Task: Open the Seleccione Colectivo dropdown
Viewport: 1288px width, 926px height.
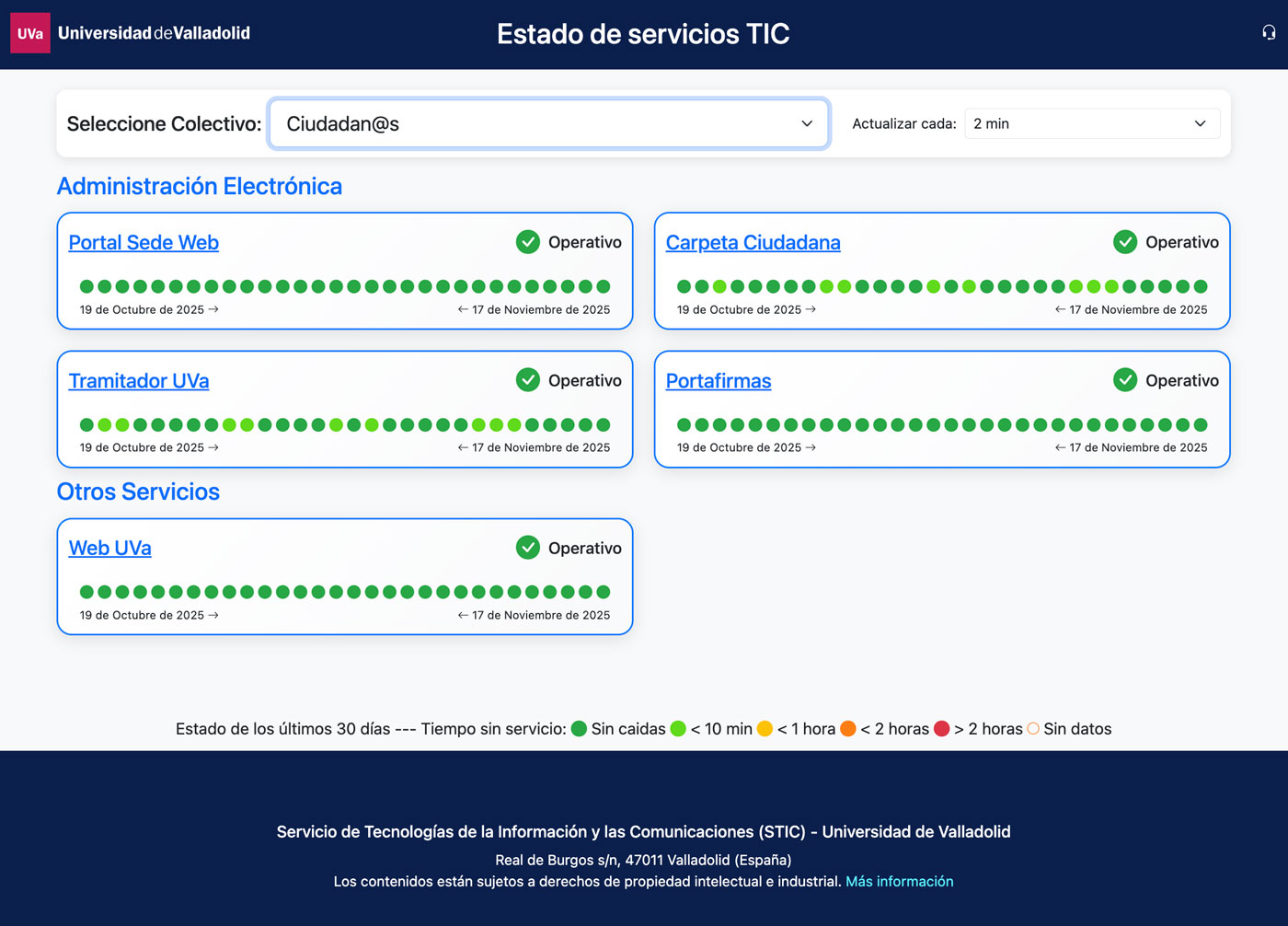Action: click(x=549, y=123)
